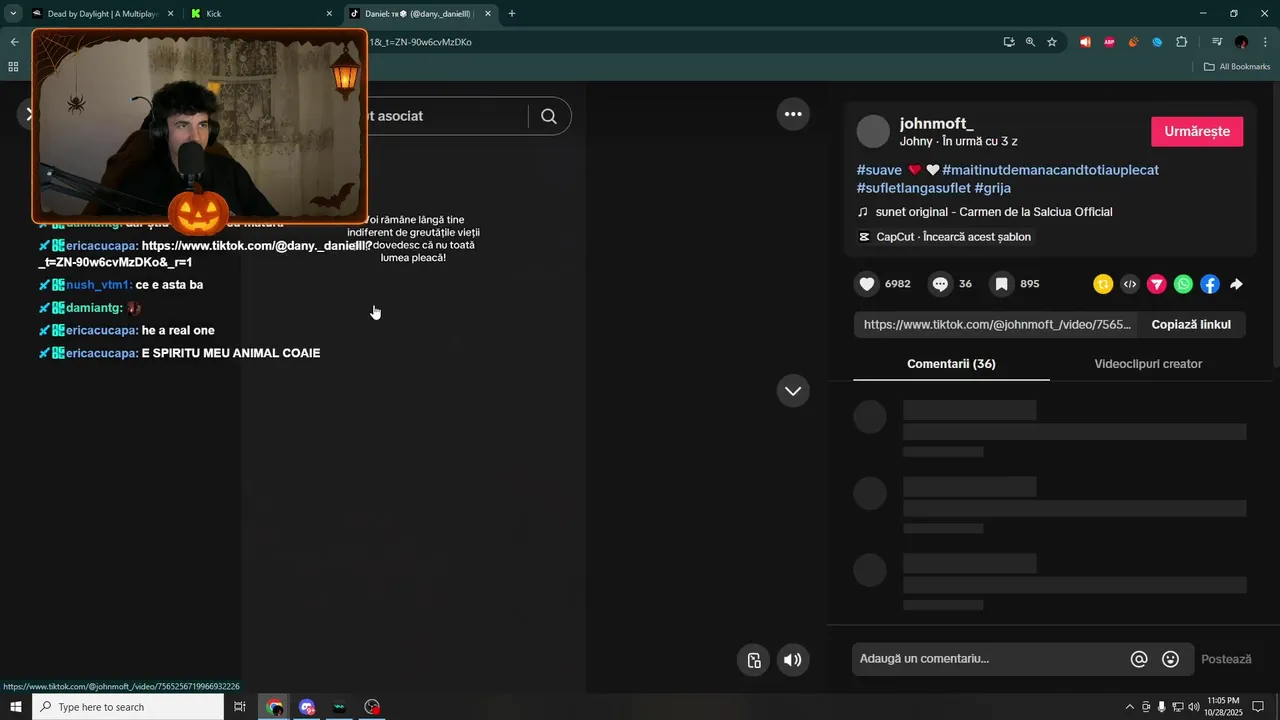Open the All Bookmarks folder
The width and height of the screenshot is (1280, 720).
[1237, 67]
